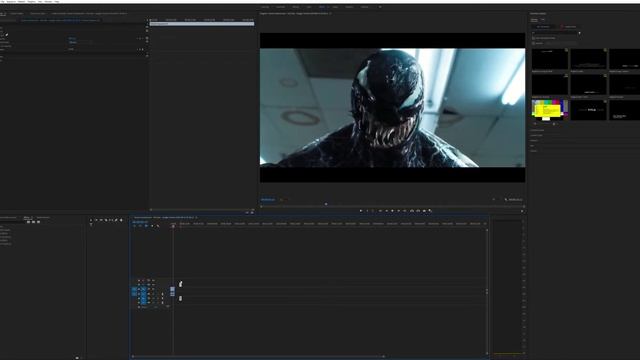Select the Track Select Forward tool

point(96,220)
